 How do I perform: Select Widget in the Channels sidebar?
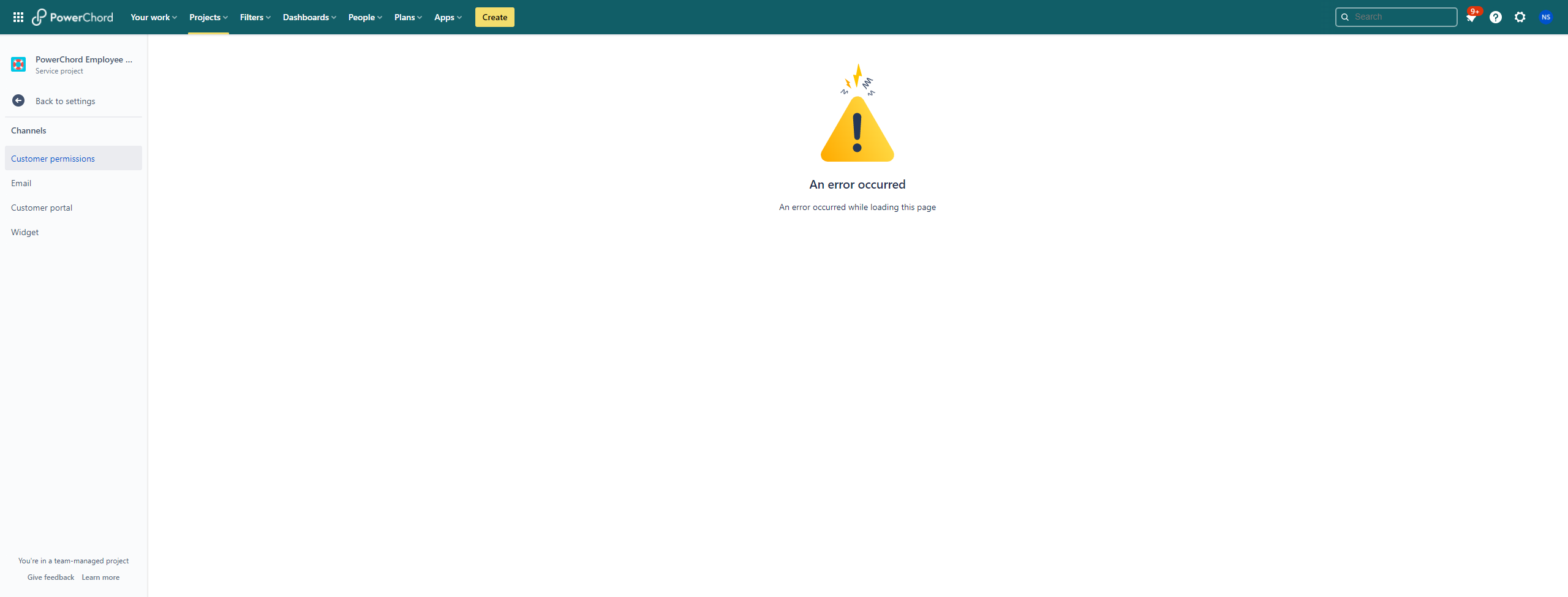click(73, 231)
